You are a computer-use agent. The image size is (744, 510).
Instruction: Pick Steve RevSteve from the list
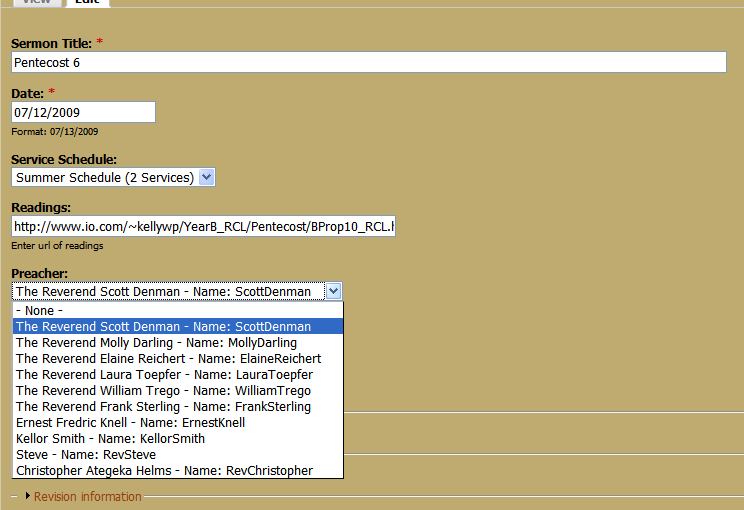(178, 455)
